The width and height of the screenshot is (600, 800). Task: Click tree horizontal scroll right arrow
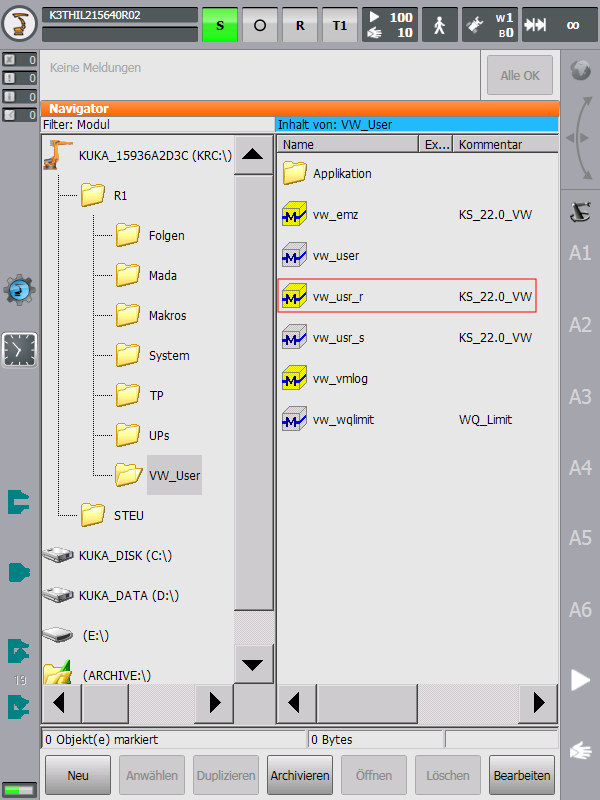(215, 703)
